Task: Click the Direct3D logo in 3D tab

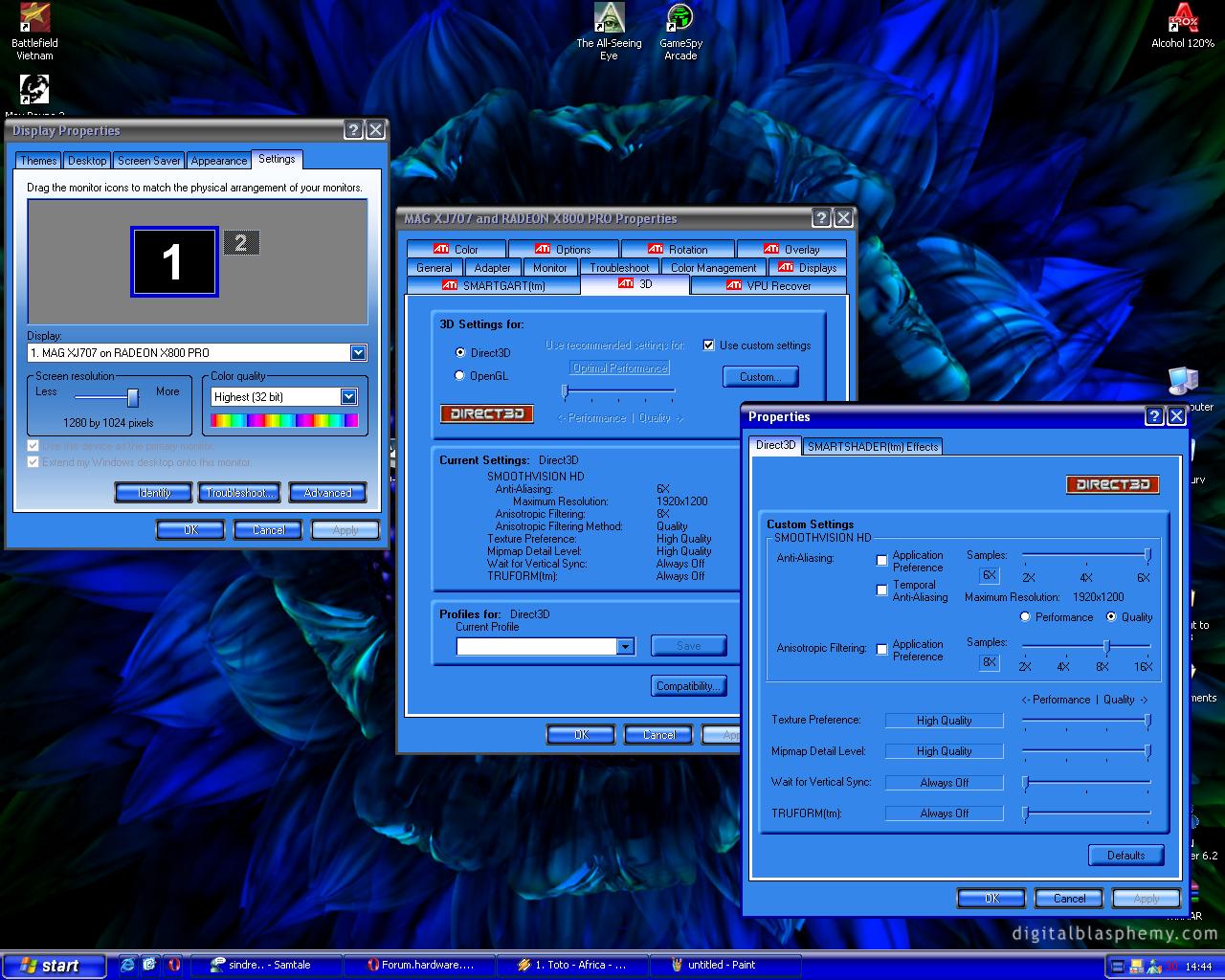Action: (486, 414)
